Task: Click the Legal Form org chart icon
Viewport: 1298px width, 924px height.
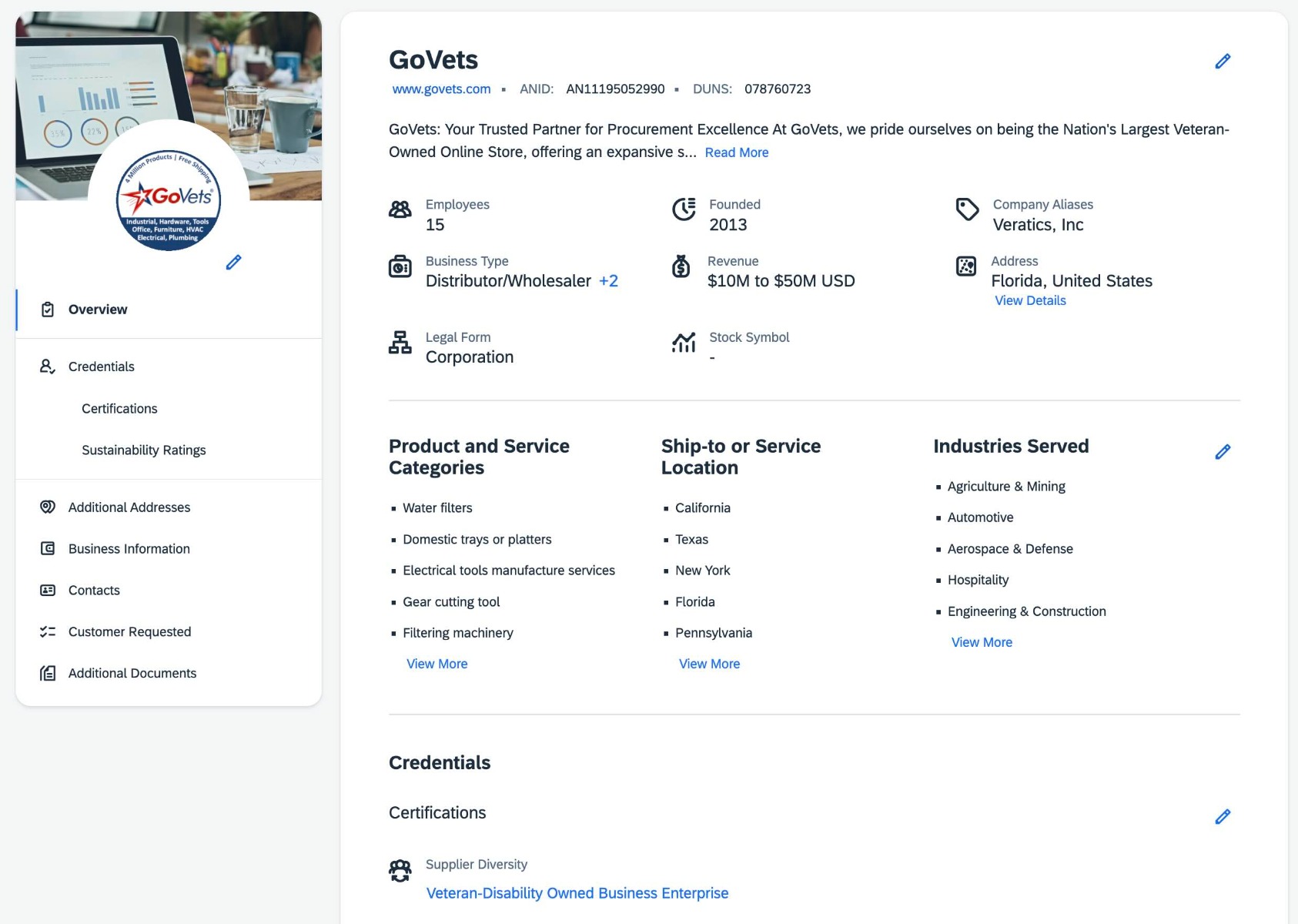Action: [400, 342]
